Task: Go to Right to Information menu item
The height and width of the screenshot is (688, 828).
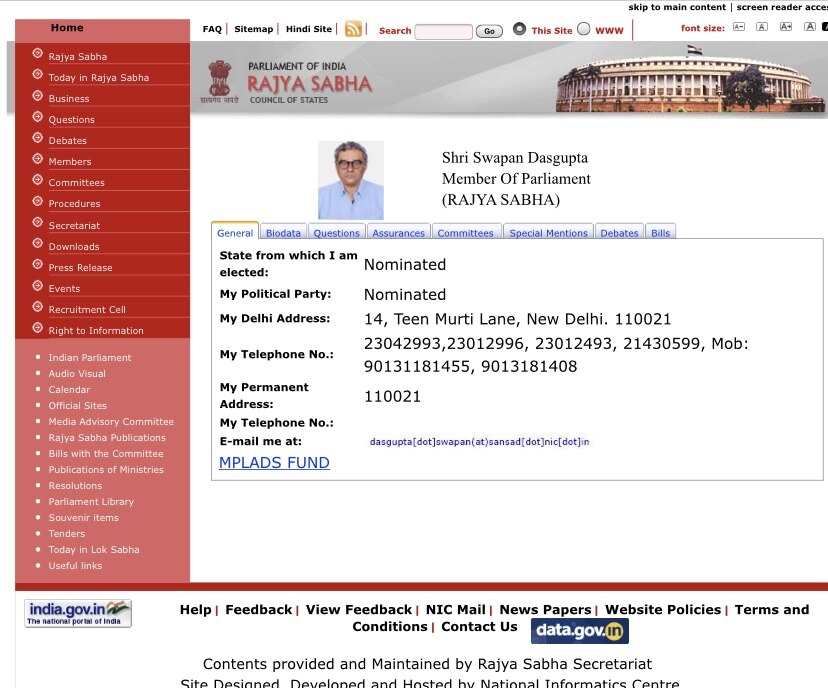Action: point(96,331)
